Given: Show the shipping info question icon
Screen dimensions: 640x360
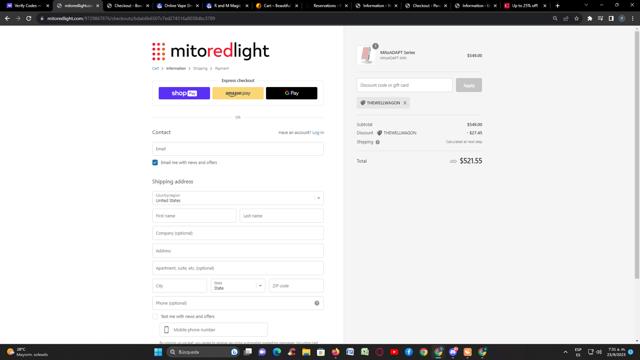Looking at the screenshot, I should [x=378, y=142].
